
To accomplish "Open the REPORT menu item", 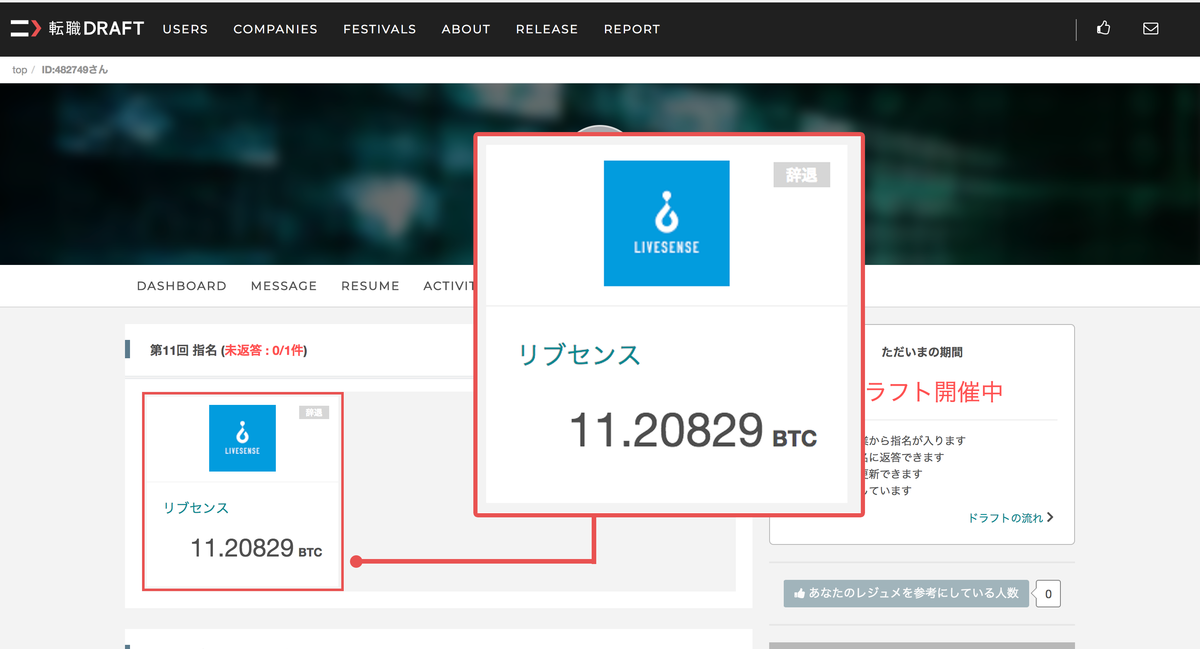I will pos(632,29).
